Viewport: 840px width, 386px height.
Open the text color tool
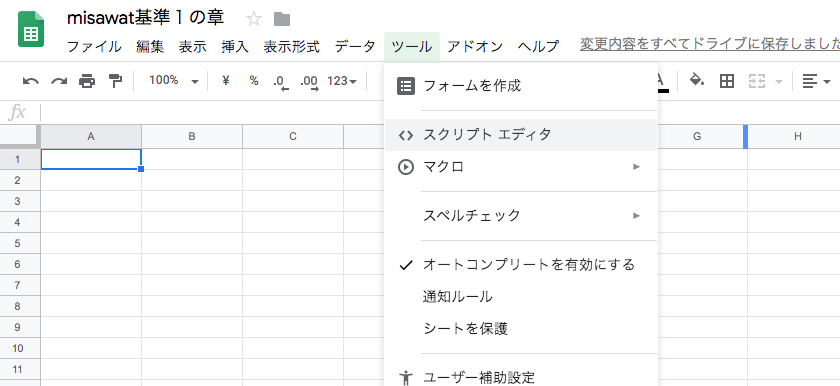(662, 82)
